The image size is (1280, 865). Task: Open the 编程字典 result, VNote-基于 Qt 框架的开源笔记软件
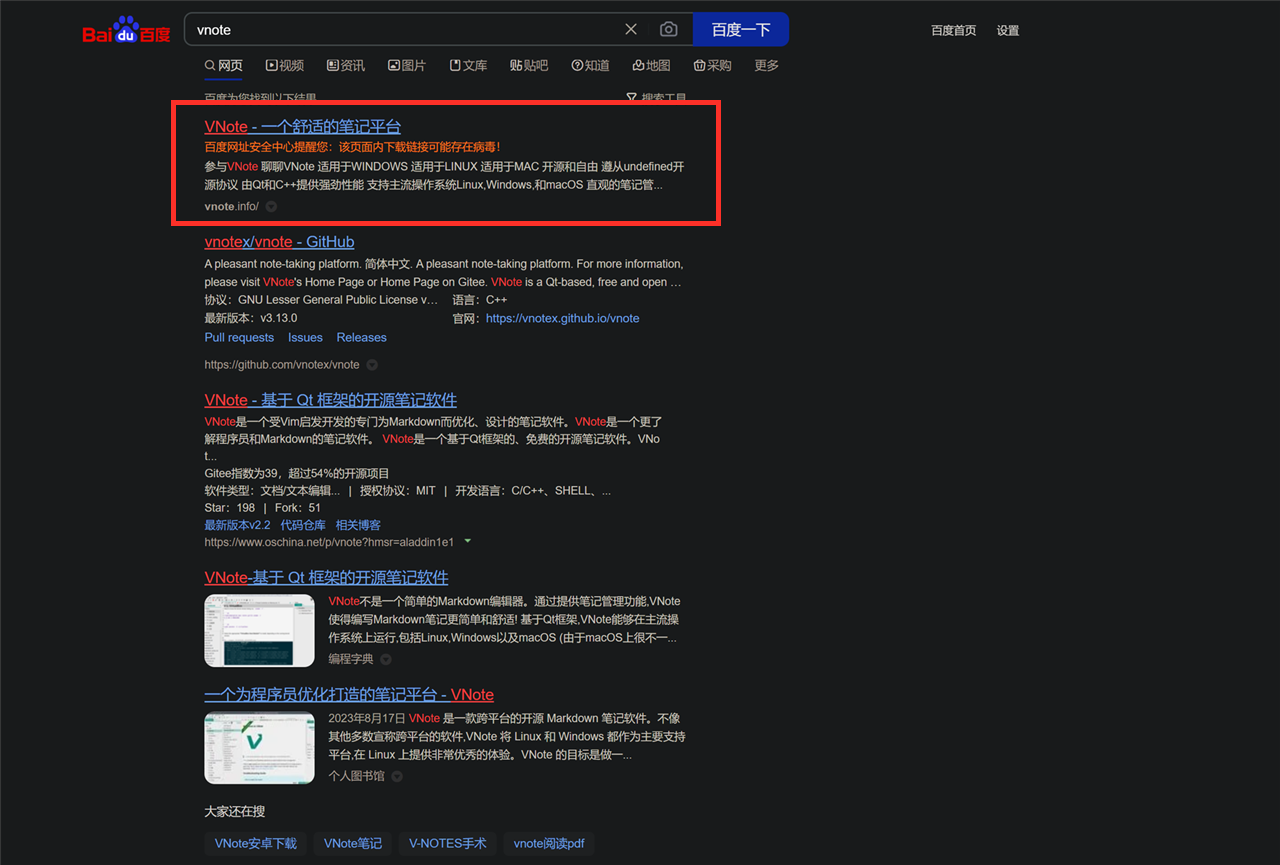click(326, 578)
